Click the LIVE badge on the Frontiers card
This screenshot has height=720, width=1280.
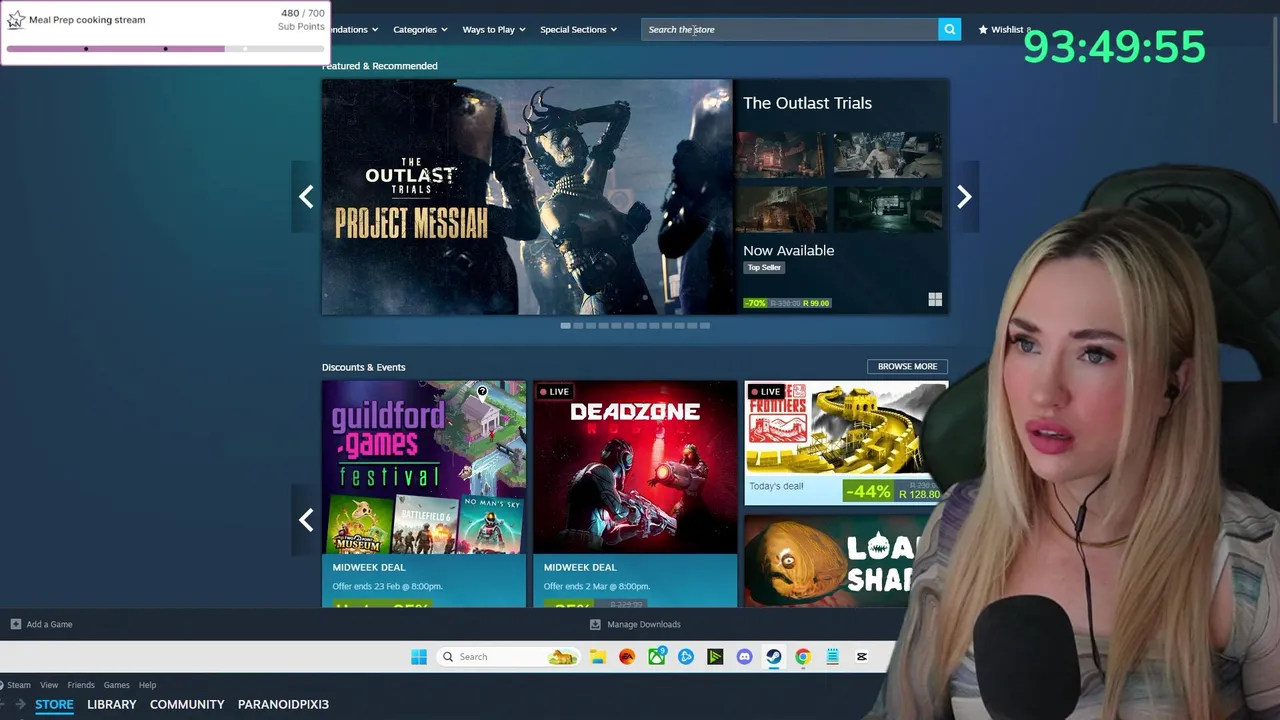click(766, 392)
